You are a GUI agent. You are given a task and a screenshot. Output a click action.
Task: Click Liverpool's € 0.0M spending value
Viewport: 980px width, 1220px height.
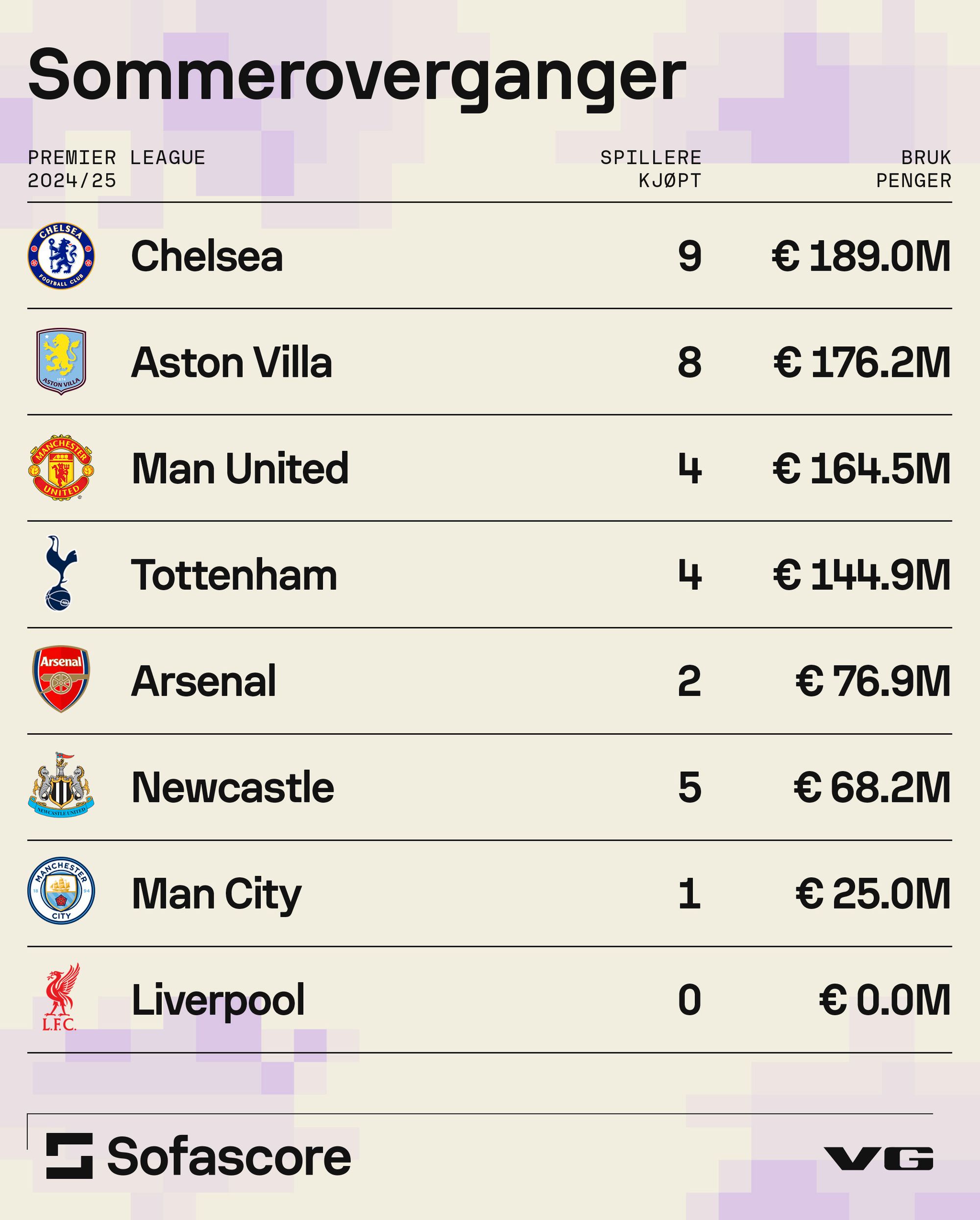[x=885, y=1000]
